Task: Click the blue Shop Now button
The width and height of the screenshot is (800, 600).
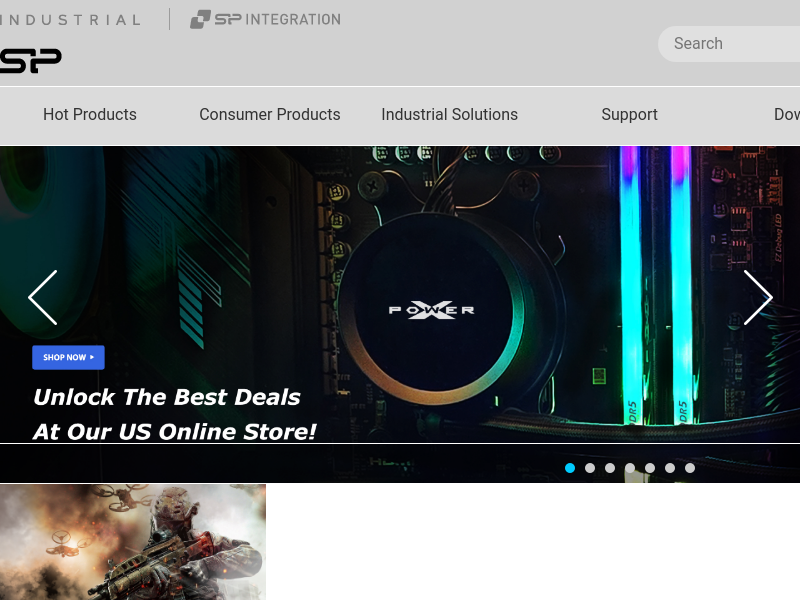Action: point(68,357)
